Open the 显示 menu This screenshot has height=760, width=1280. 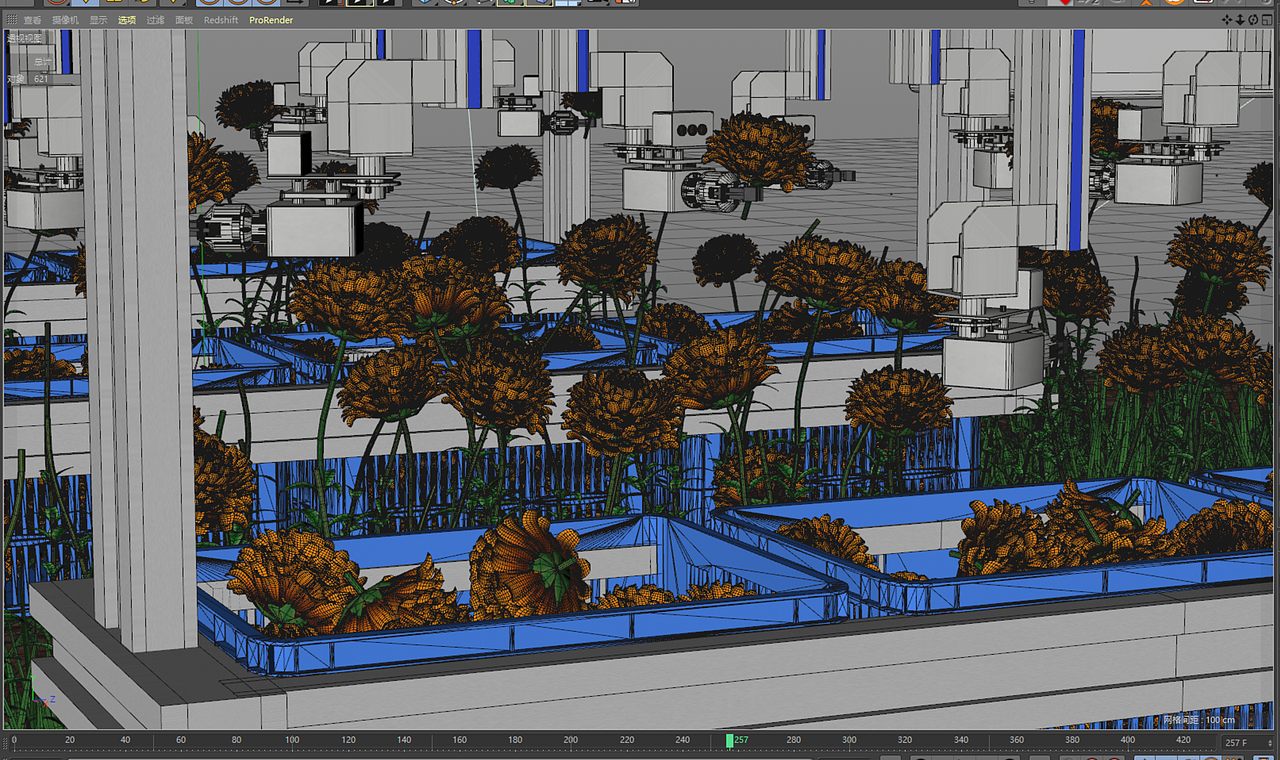pyautogui.click(x=98, y=20)
